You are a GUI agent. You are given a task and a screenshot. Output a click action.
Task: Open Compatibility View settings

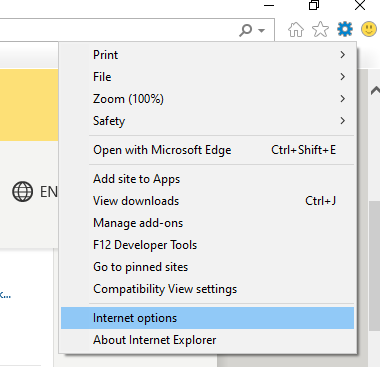[207, 289]
